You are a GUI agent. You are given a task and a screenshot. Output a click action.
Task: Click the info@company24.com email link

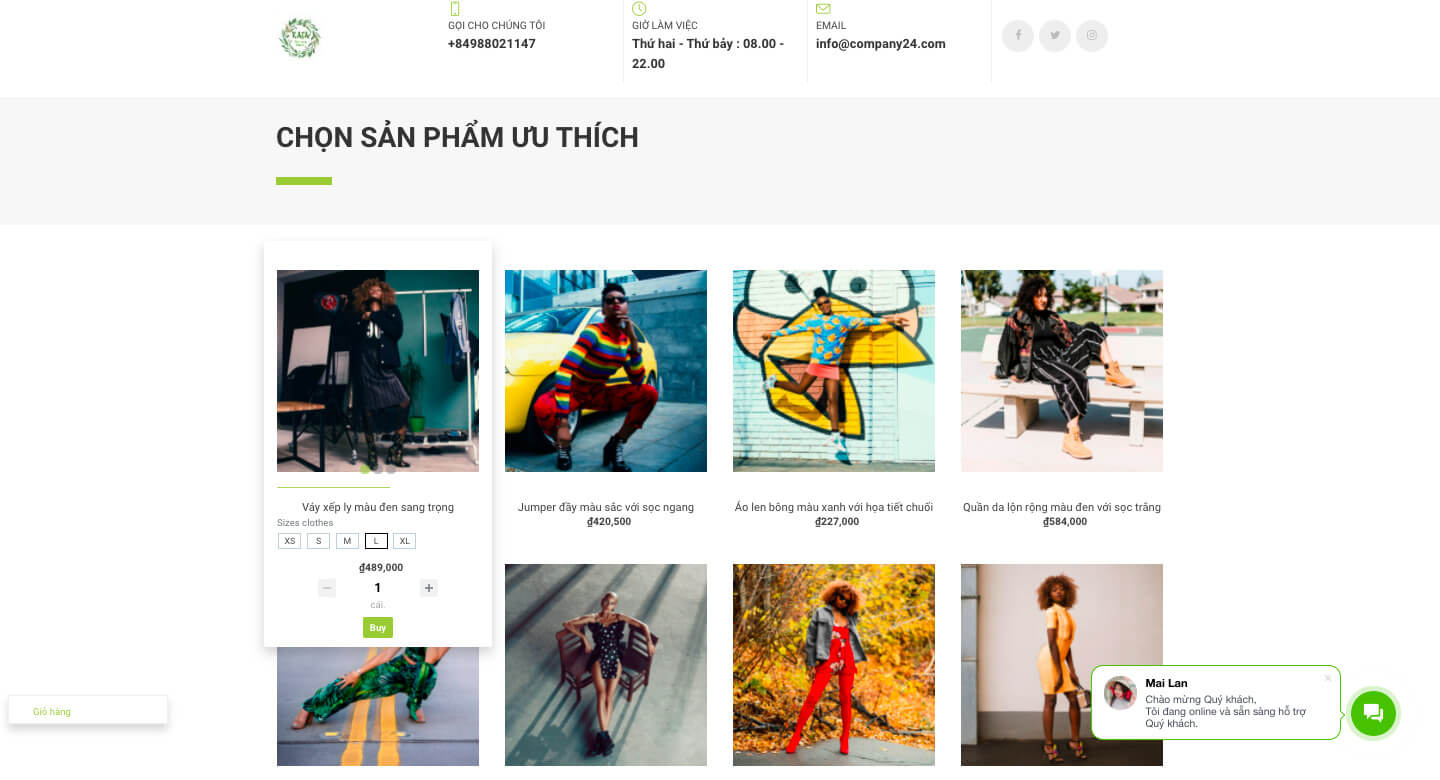point(880,44)
